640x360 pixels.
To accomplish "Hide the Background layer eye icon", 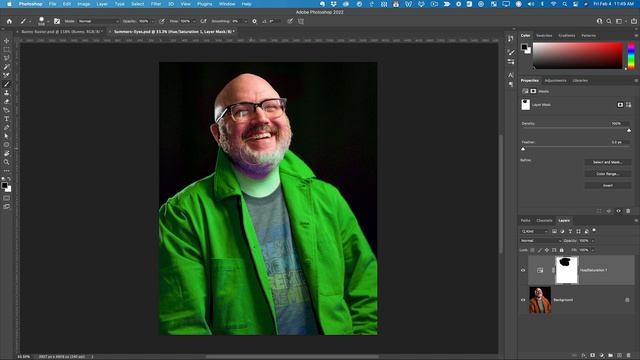I will pyautogui.click(x=523, y=300).
